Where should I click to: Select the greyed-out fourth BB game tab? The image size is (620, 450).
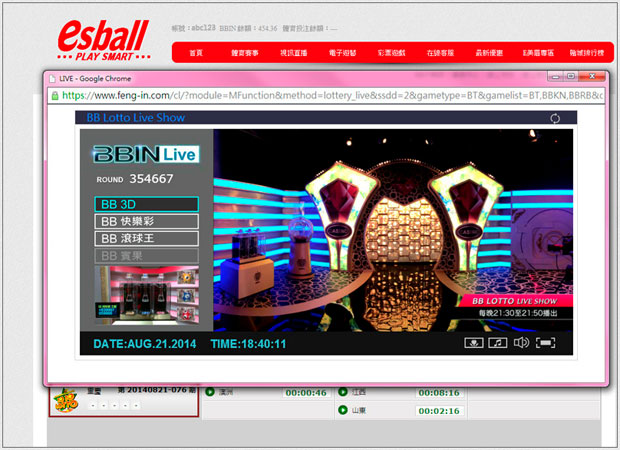(x=147, y=256)
